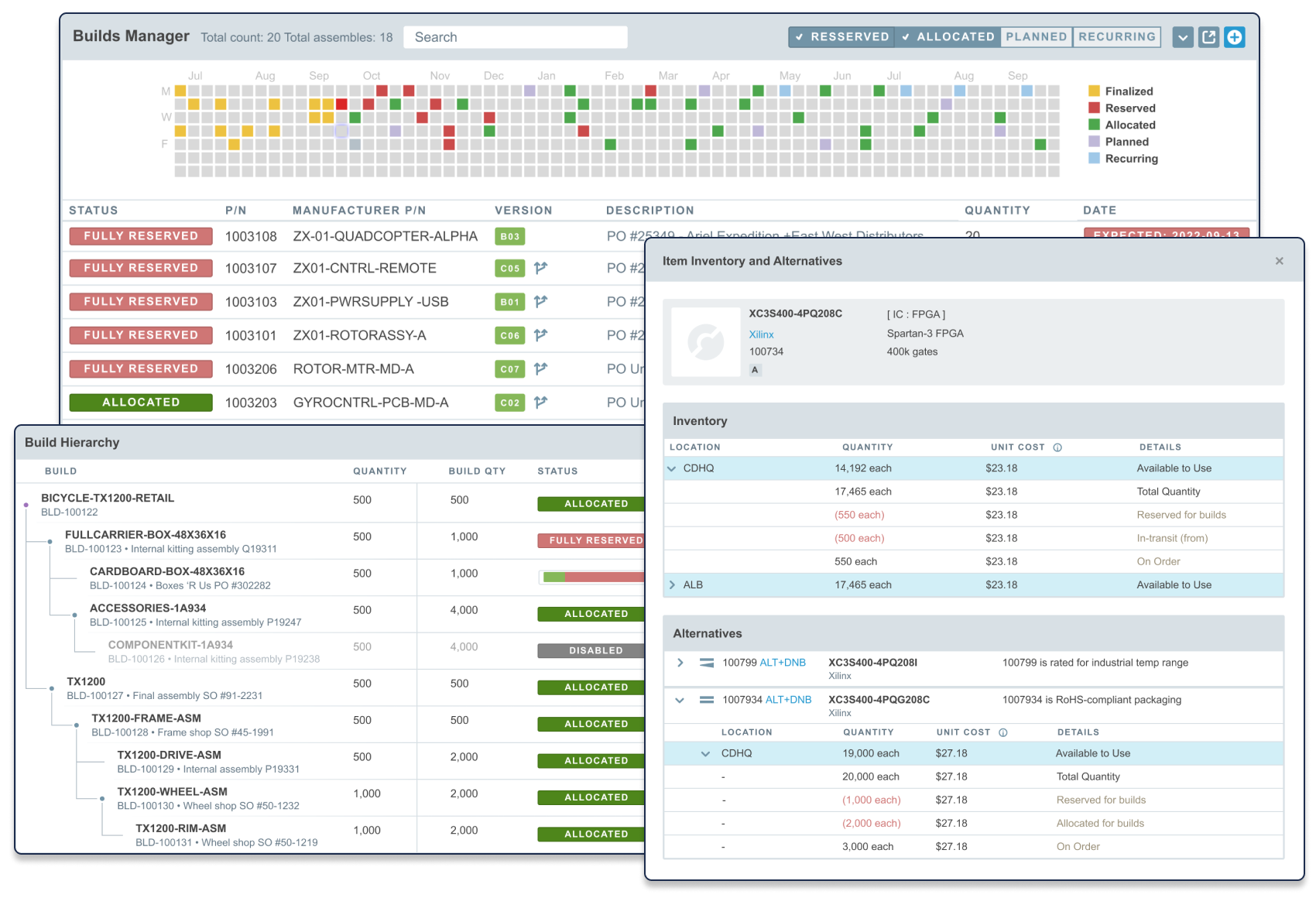Open the Xilinx manufacturer link in item header
Image resolution: width=1316 pixels, height=898 pixels.
tap(761, 334)
